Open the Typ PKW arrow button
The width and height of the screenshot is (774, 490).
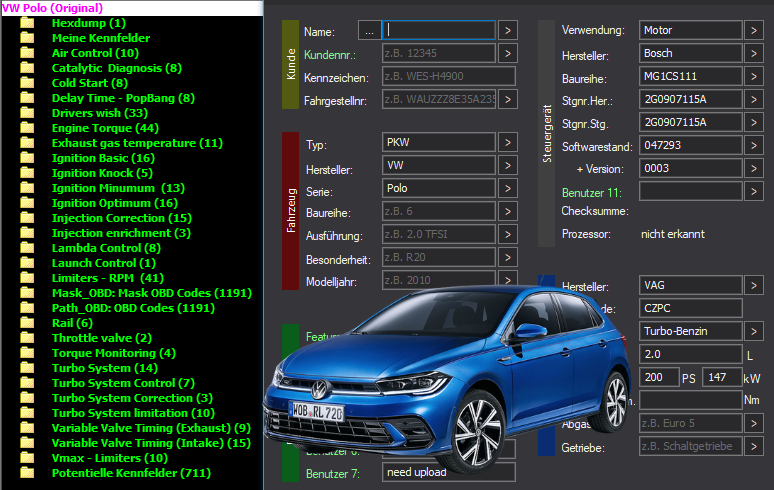point(507,142)
